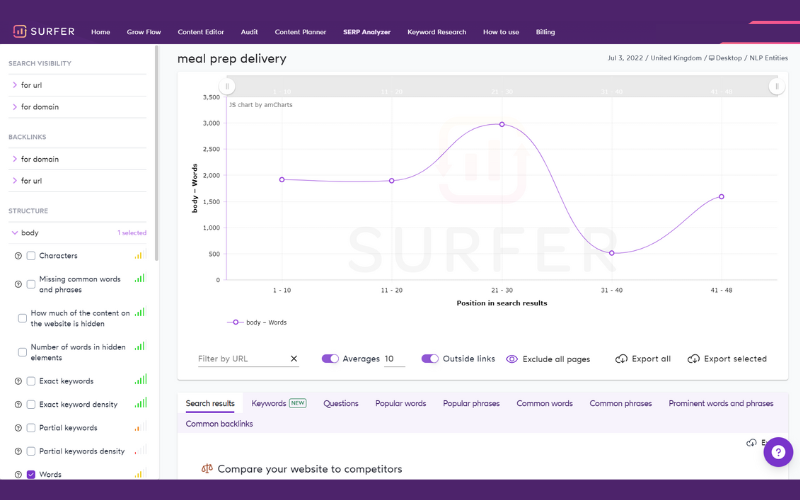Click help icon beside Partial keywords density
Viewport: 800px width, 500px height.
click(18, 452)
